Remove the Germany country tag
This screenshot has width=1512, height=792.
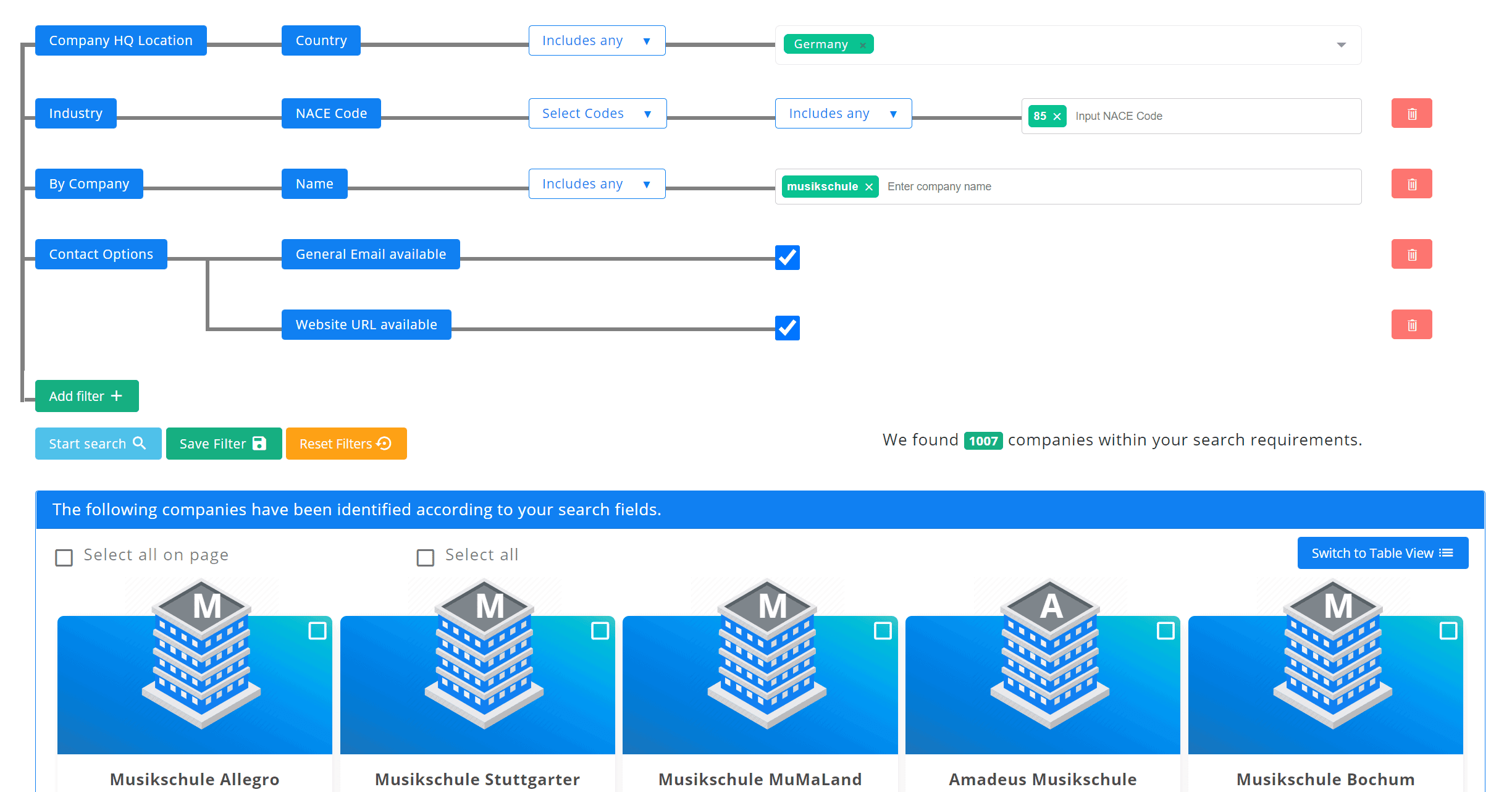[x=863, y=45]
